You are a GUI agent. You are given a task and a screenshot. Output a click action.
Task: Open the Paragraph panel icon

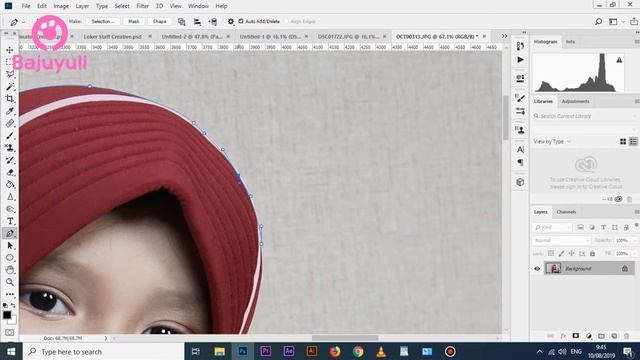click(520, 162)
